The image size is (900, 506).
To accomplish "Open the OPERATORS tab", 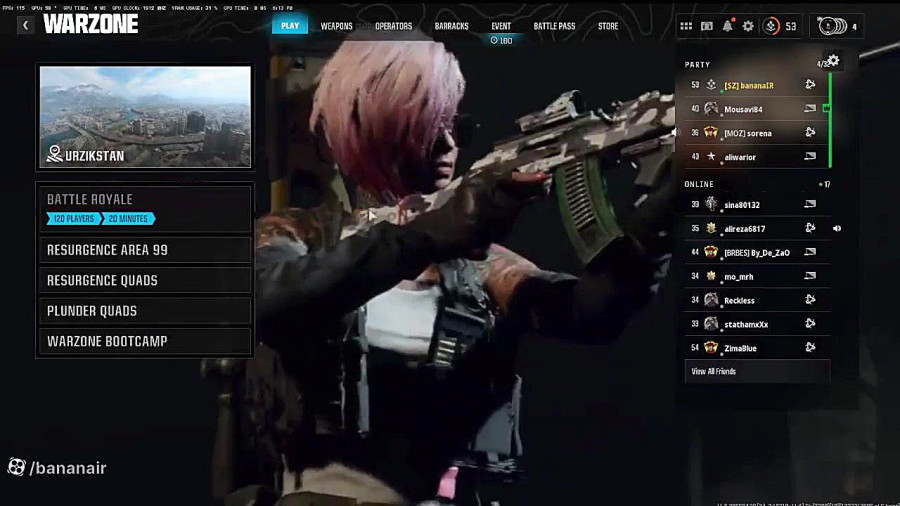I will (x=394, y=26).
